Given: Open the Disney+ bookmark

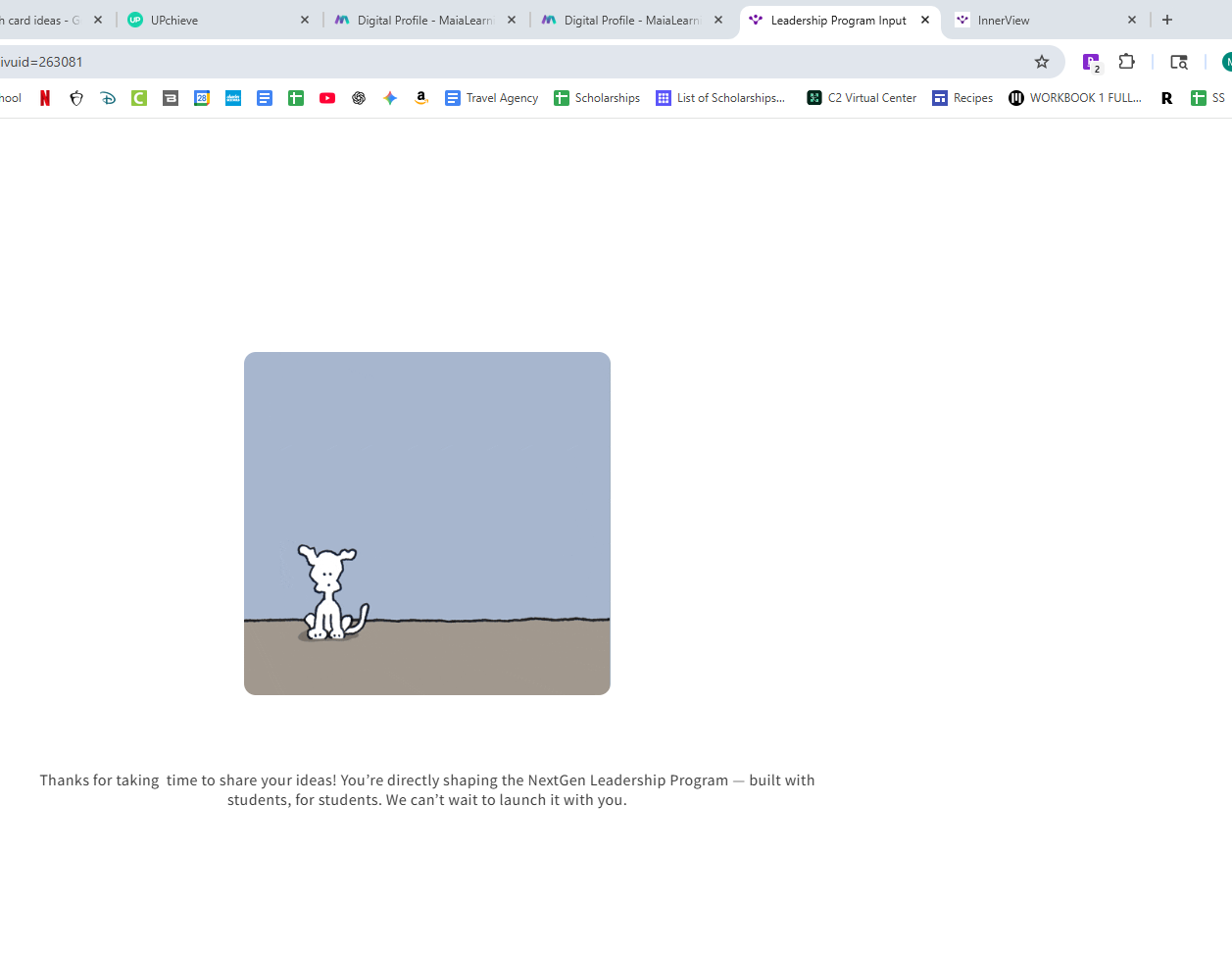Looking at the screenshot, I should click(108, 98).
